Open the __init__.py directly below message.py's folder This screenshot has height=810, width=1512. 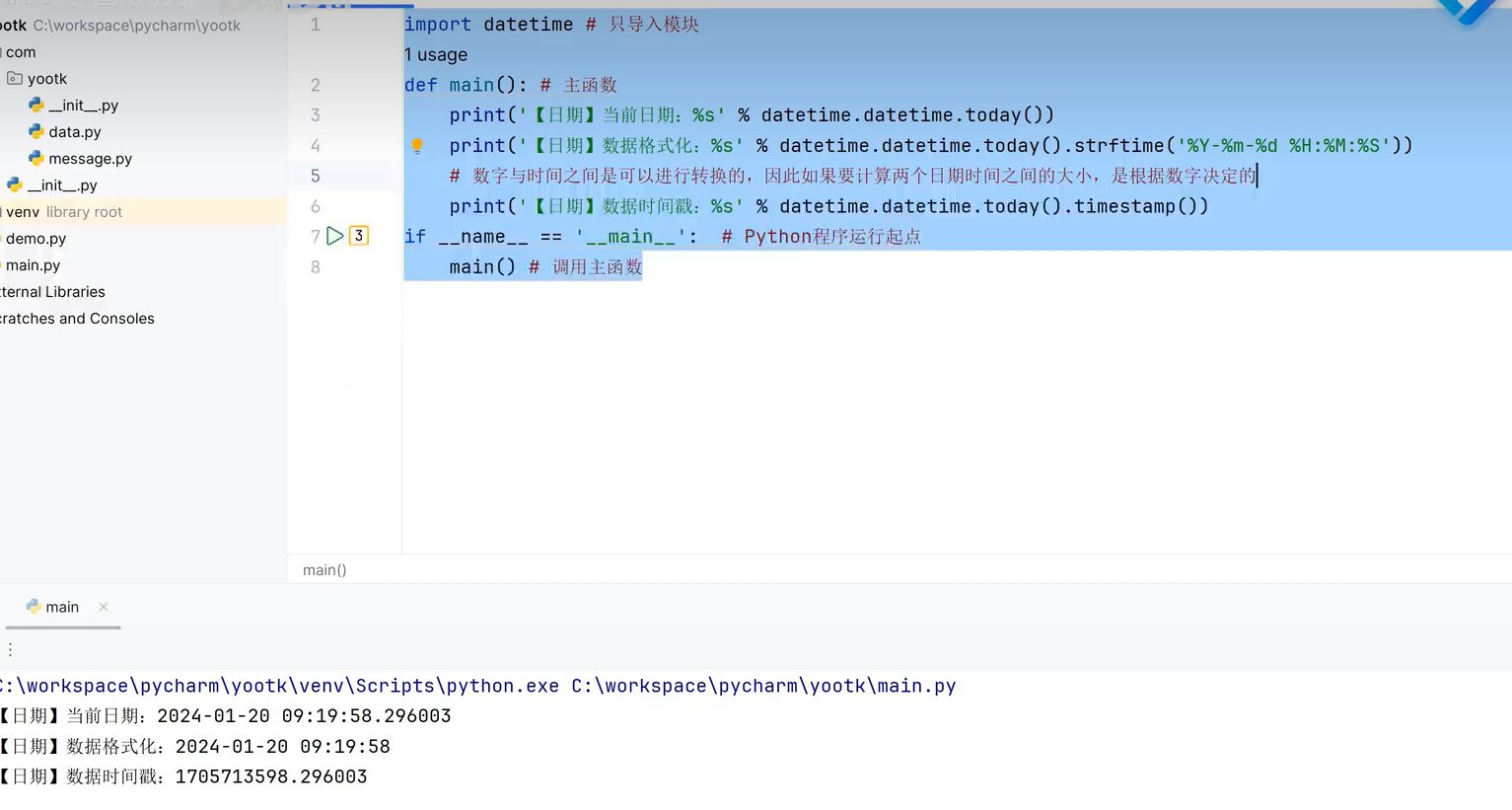coord(62,184)
